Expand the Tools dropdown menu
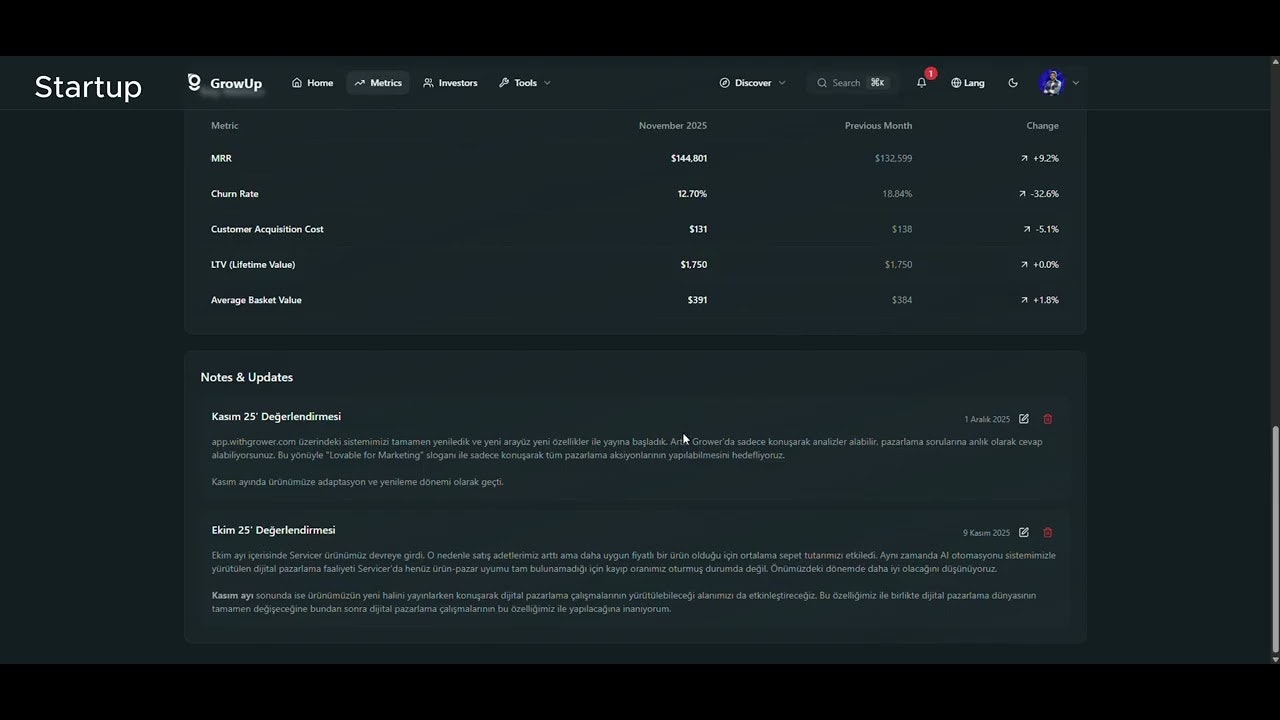Image resolution: width=1280 pixels, height=720 pixels. pyautogui.click(x=525, y=83)
